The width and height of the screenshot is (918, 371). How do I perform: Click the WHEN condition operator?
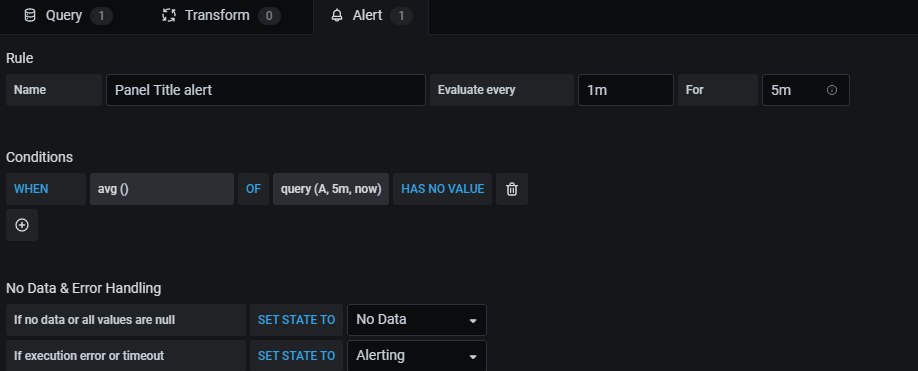tap(46, 189)
